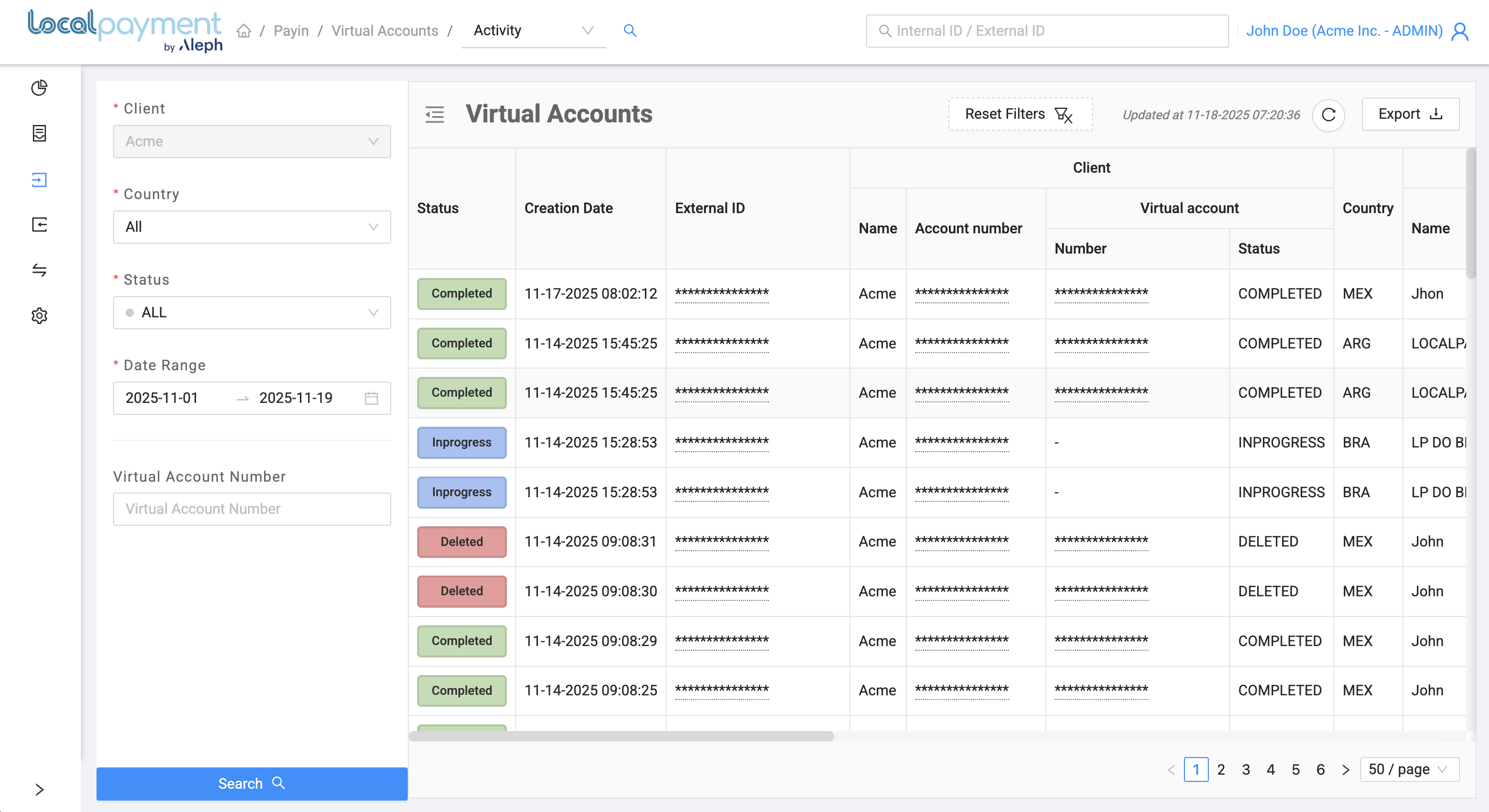Select the Payin sidebar icon
The height and width of the screenshot is (812, 1489).
coord(39,179)
